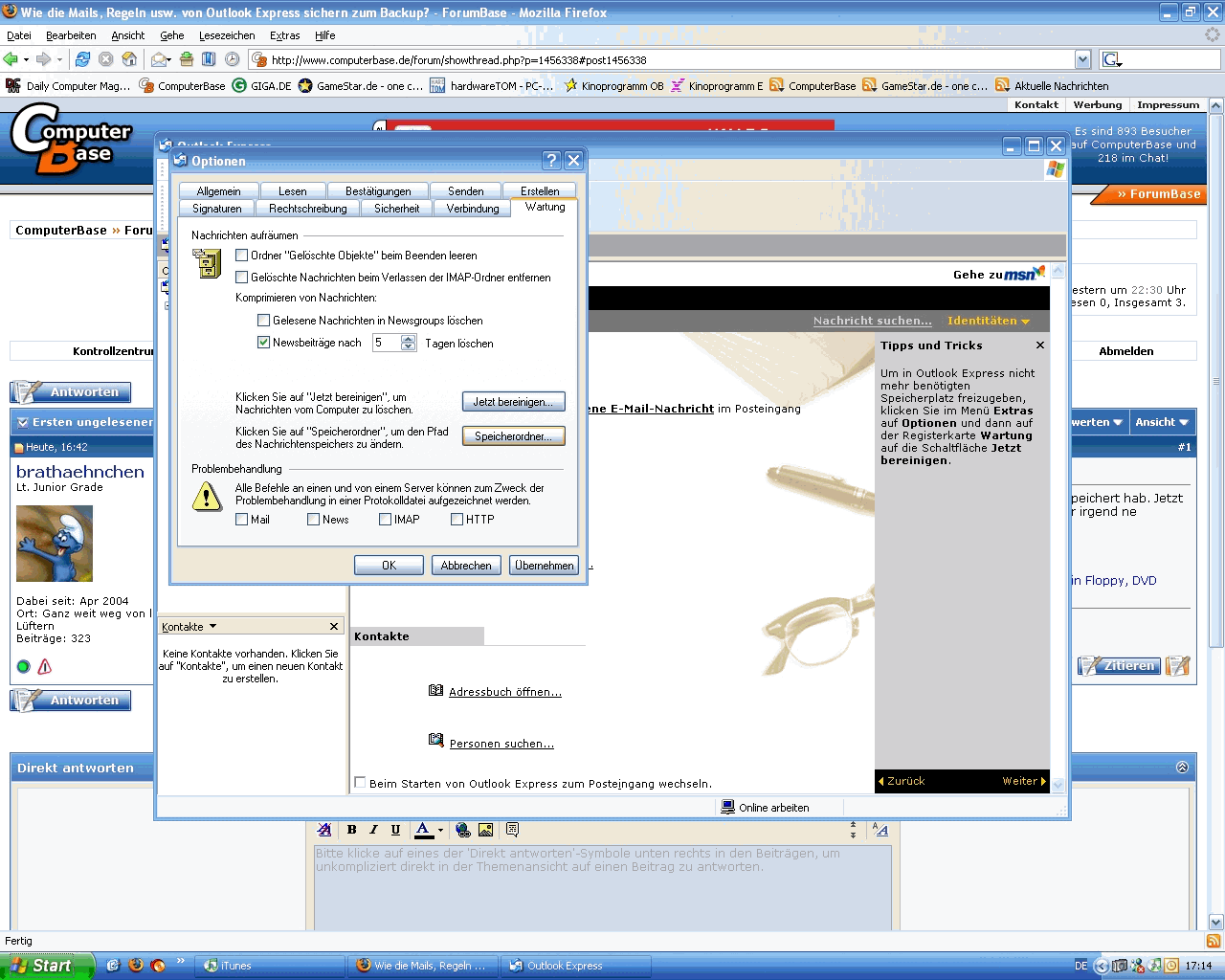
Task: Click the insert hyperlink icon in reply editor
Action: coord(463,830)
